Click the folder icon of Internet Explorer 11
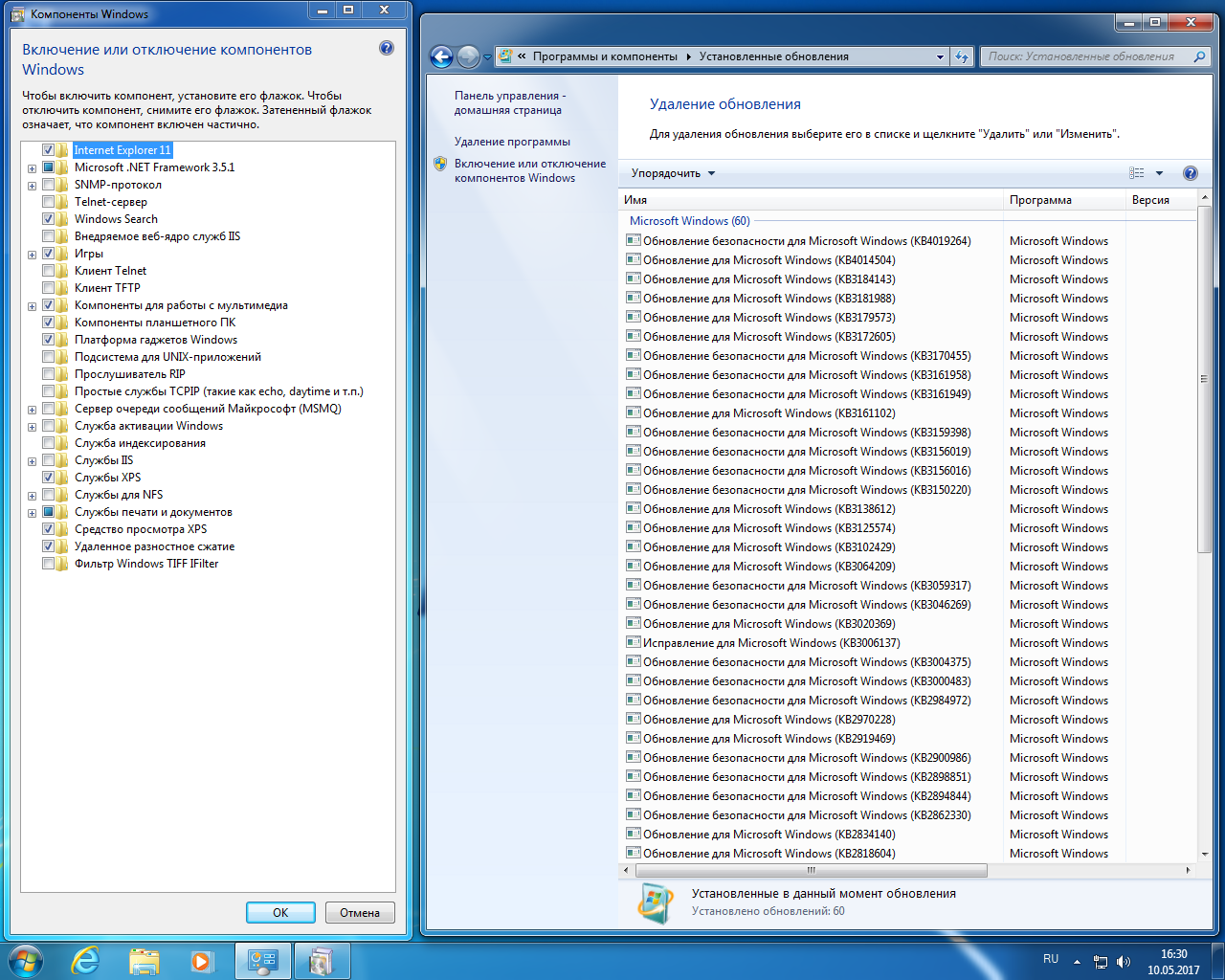The width and height of the screenshot is (1225, 980). click(63, 150)
